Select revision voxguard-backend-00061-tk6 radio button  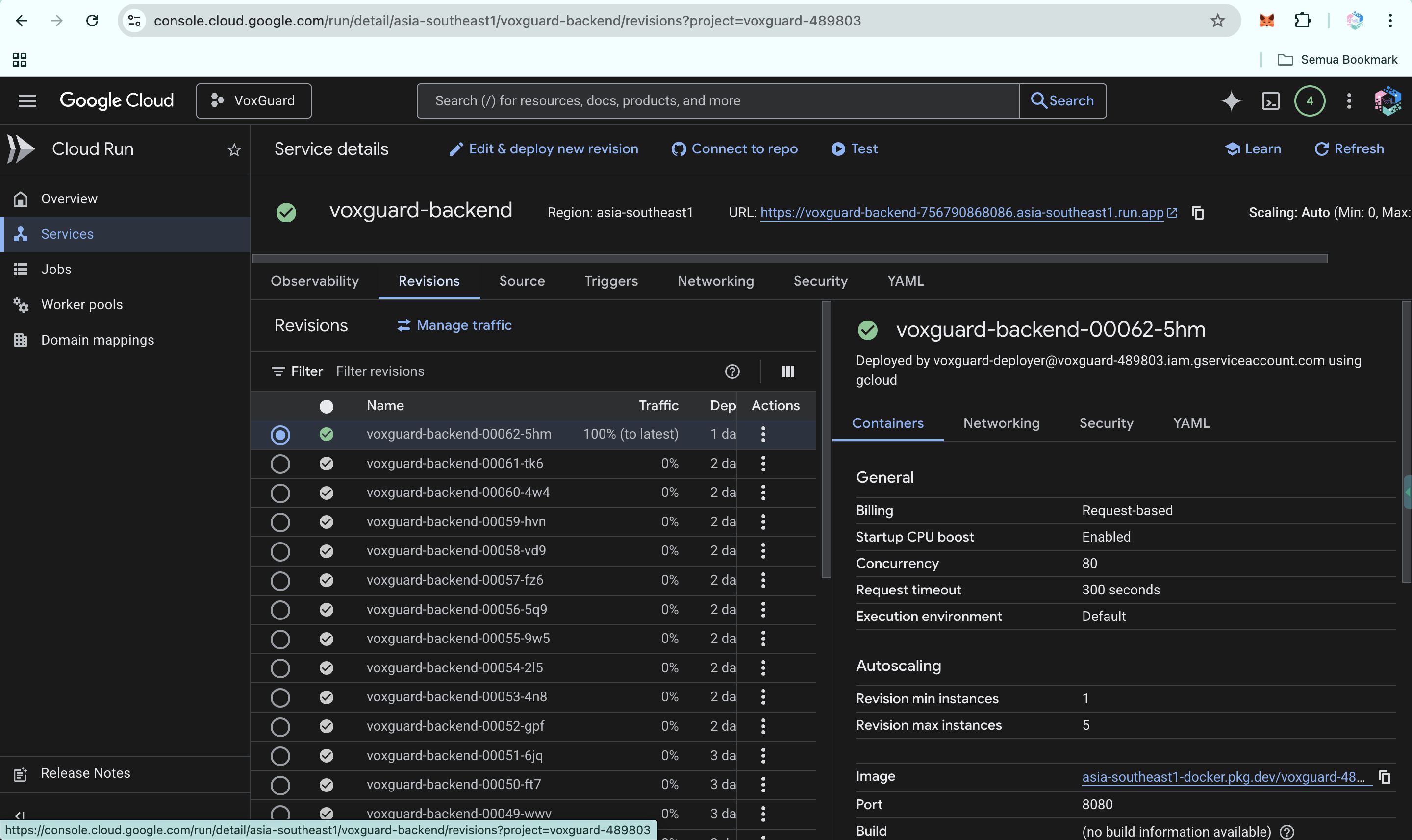coord(280,464)
